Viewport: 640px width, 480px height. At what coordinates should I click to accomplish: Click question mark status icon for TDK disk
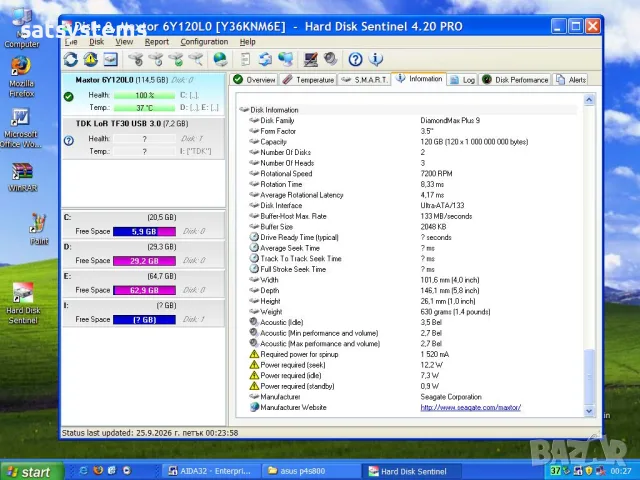point(69,140)
